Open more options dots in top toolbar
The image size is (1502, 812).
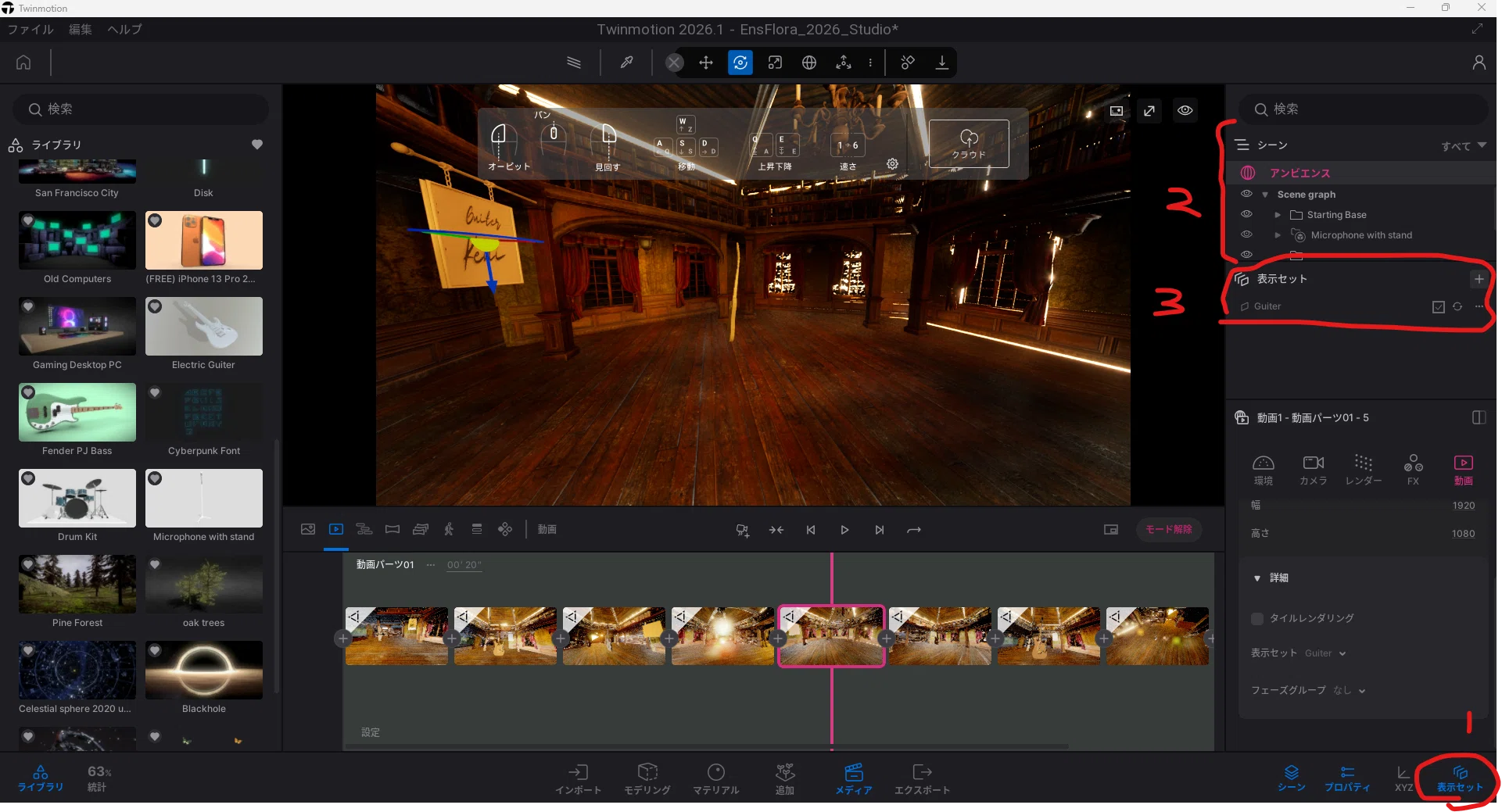[870, 63]
